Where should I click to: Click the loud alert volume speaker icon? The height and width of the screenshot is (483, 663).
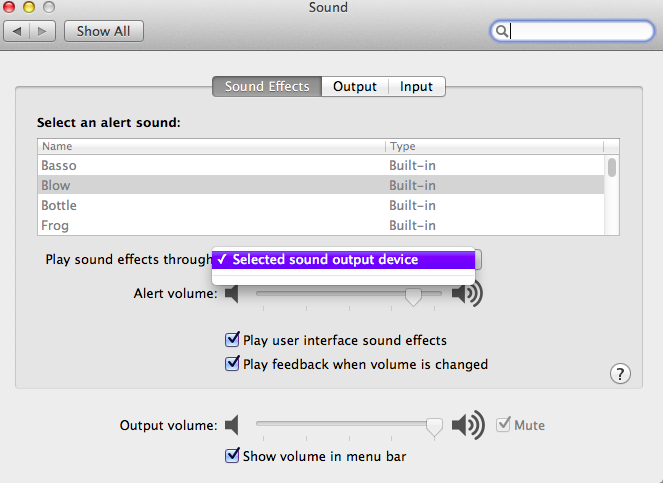click(x=467, y=294)
